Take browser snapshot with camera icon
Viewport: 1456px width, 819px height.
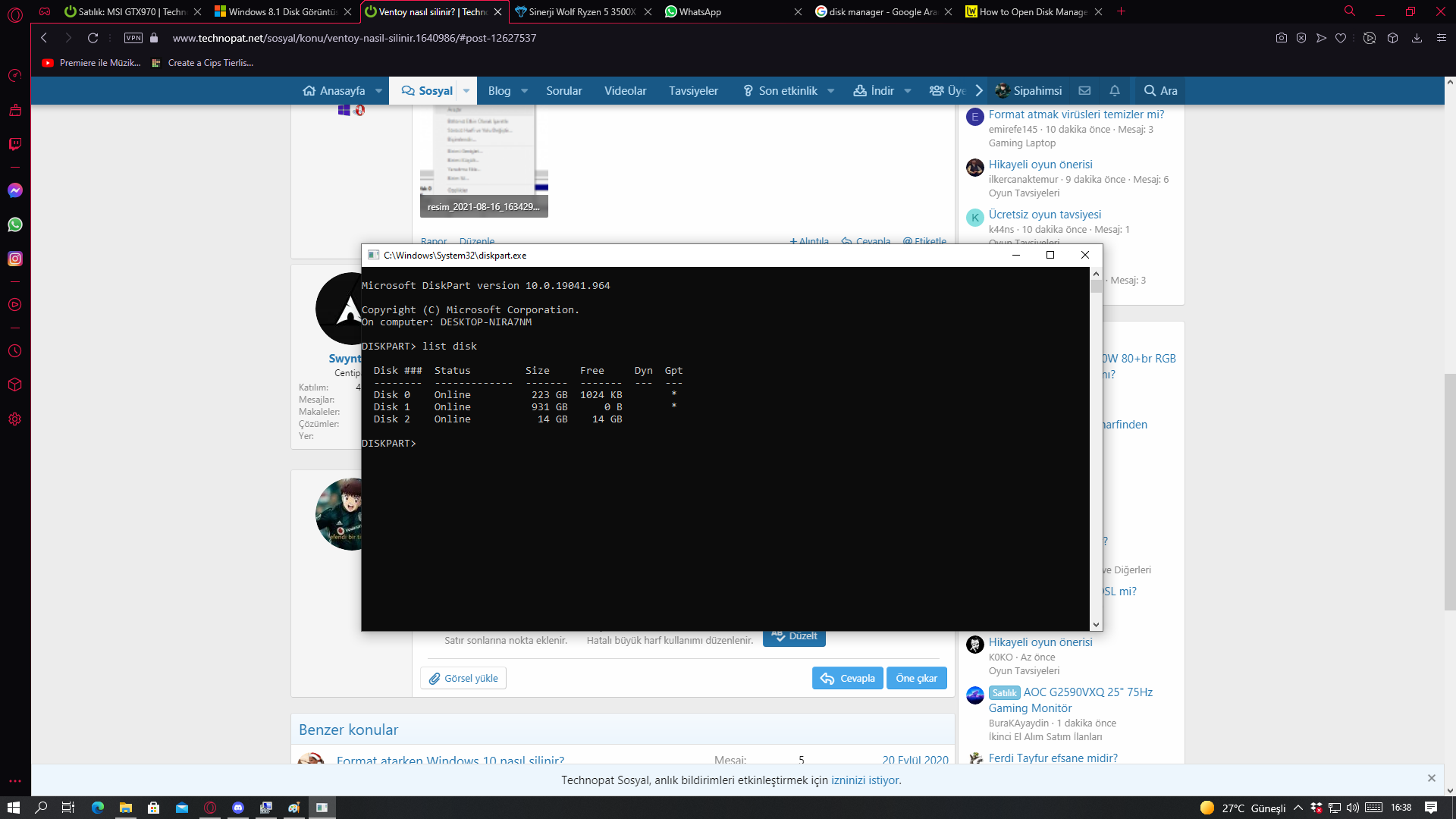tap(1281, 38)
